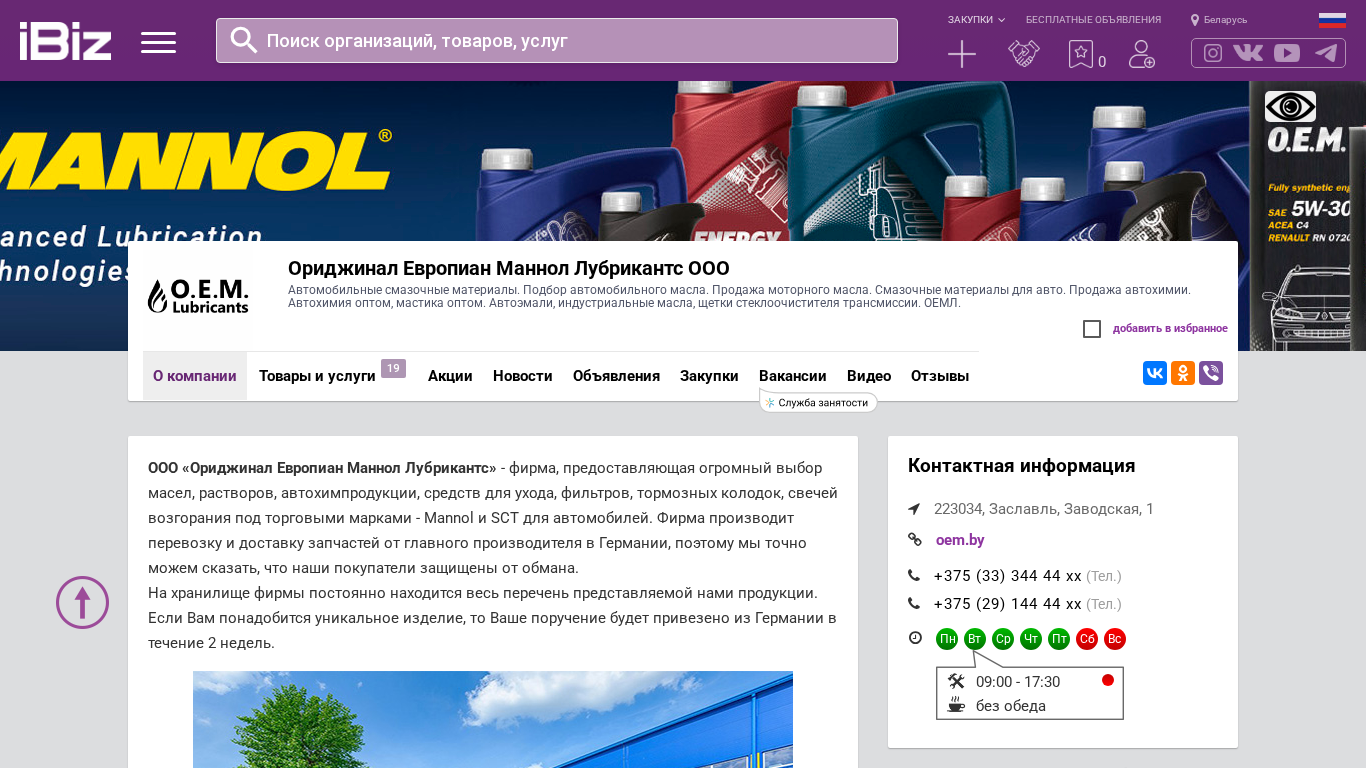Select the Сб day circle in schedule
The height and width of the screenshot is (768, 1366).
[1087, 639]
